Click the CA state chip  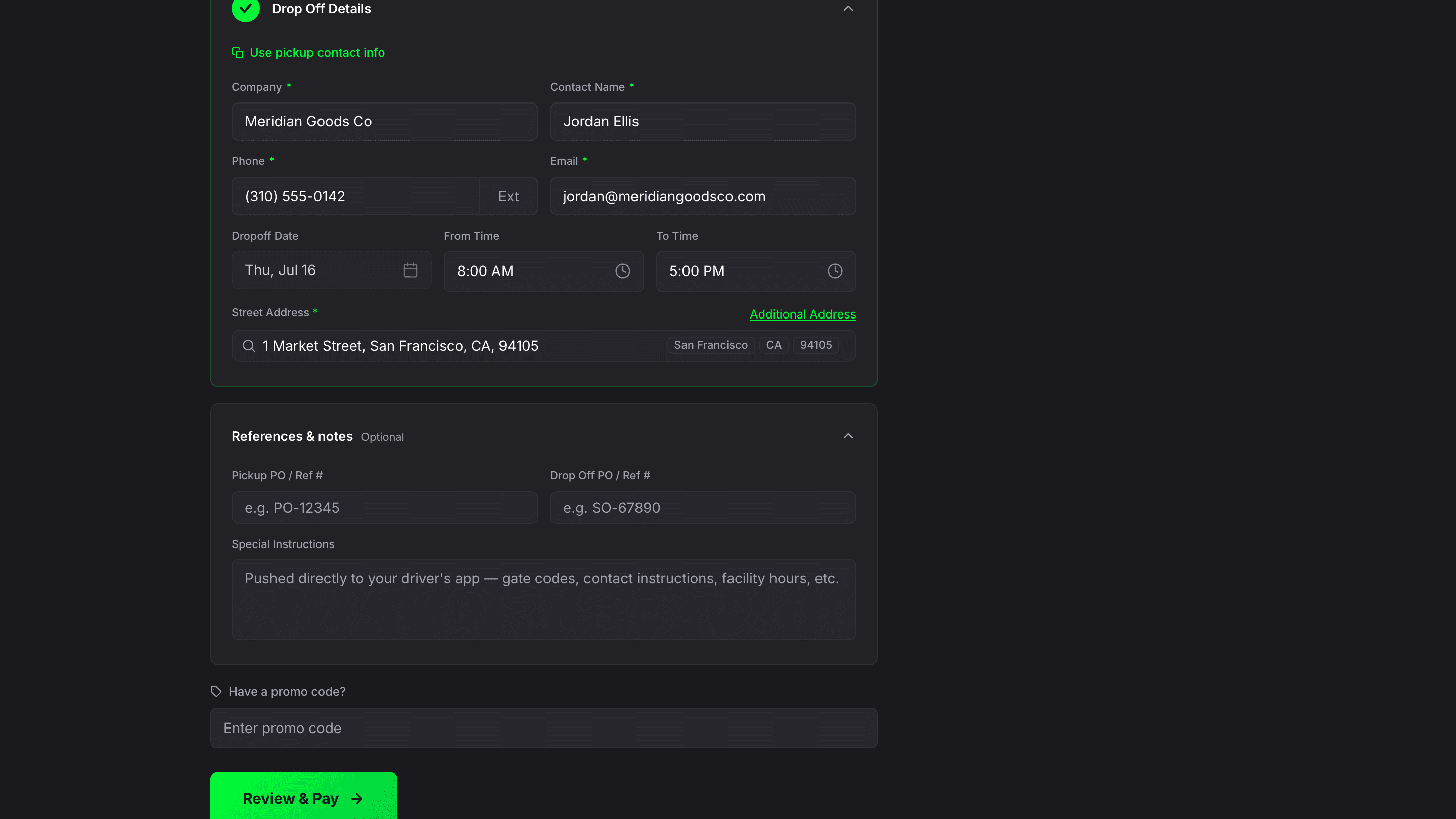point(773,345)
